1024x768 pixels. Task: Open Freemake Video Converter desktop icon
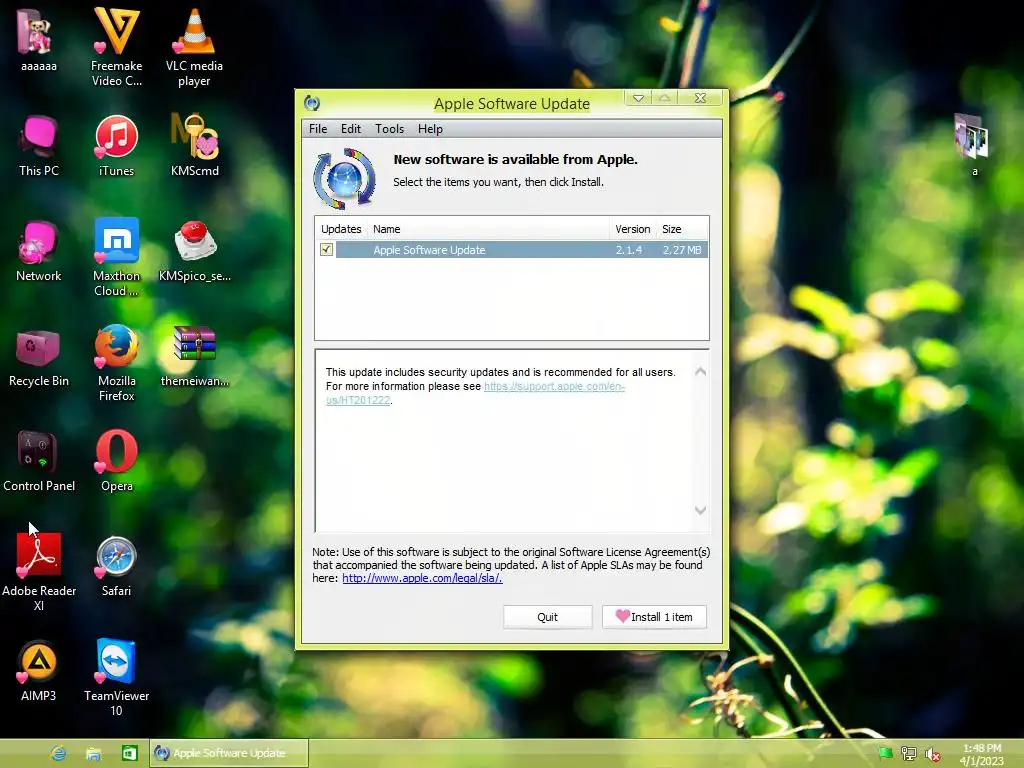pyautogui.click(x=116, y=47)
